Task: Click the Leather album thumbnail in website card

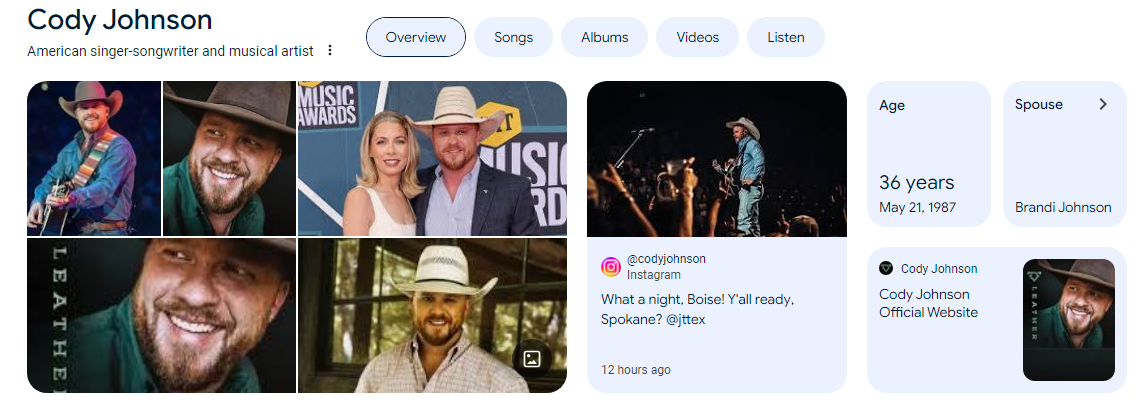Action: 1069,320
